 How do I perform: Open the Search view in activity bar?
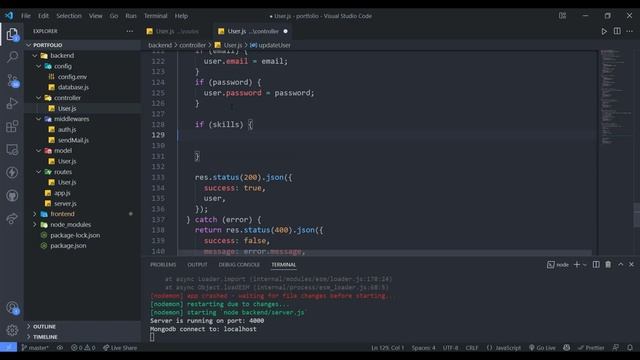coord(12,57)
